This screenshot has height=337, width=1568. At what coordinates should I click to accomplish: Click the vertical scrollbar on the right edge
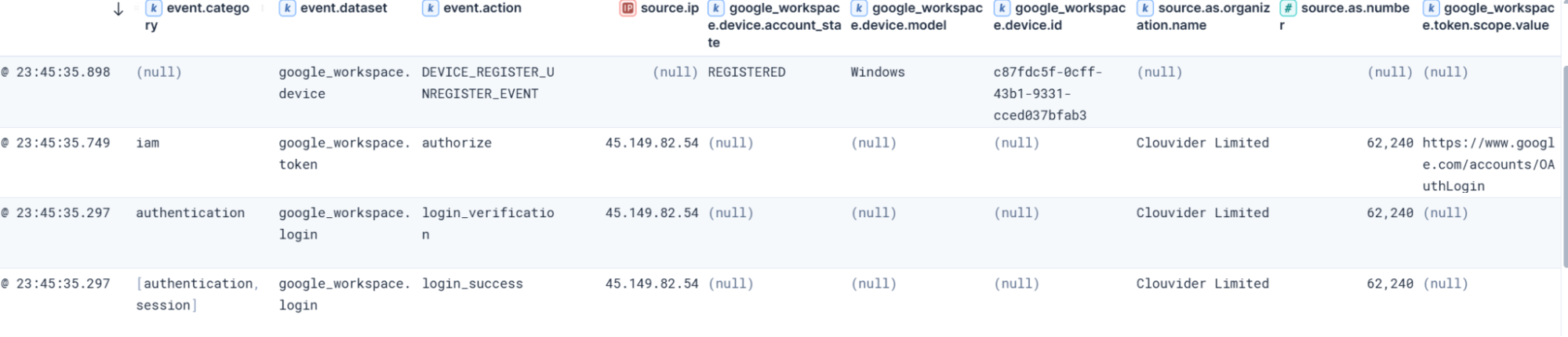1564,196
